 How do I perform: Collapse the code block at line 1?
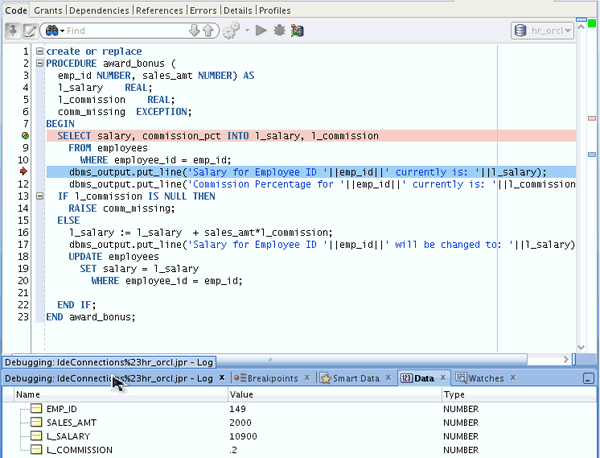coord(39,51)
